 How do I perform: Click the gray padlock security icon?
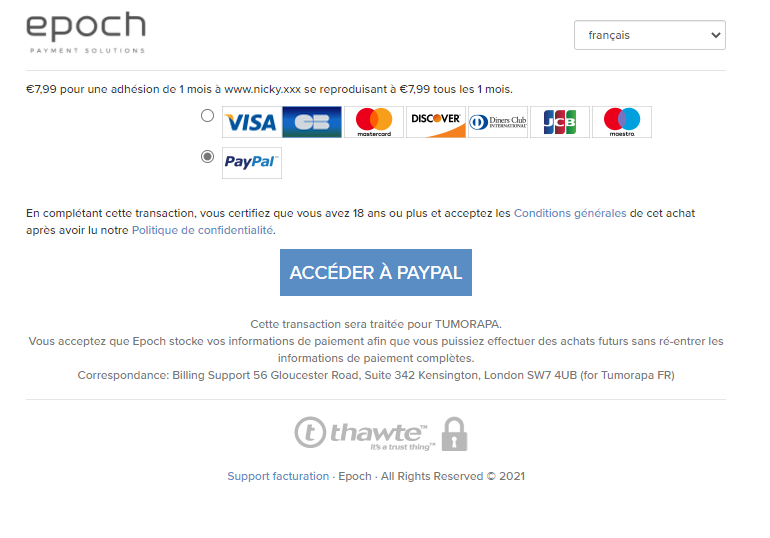tap(454, 434)
